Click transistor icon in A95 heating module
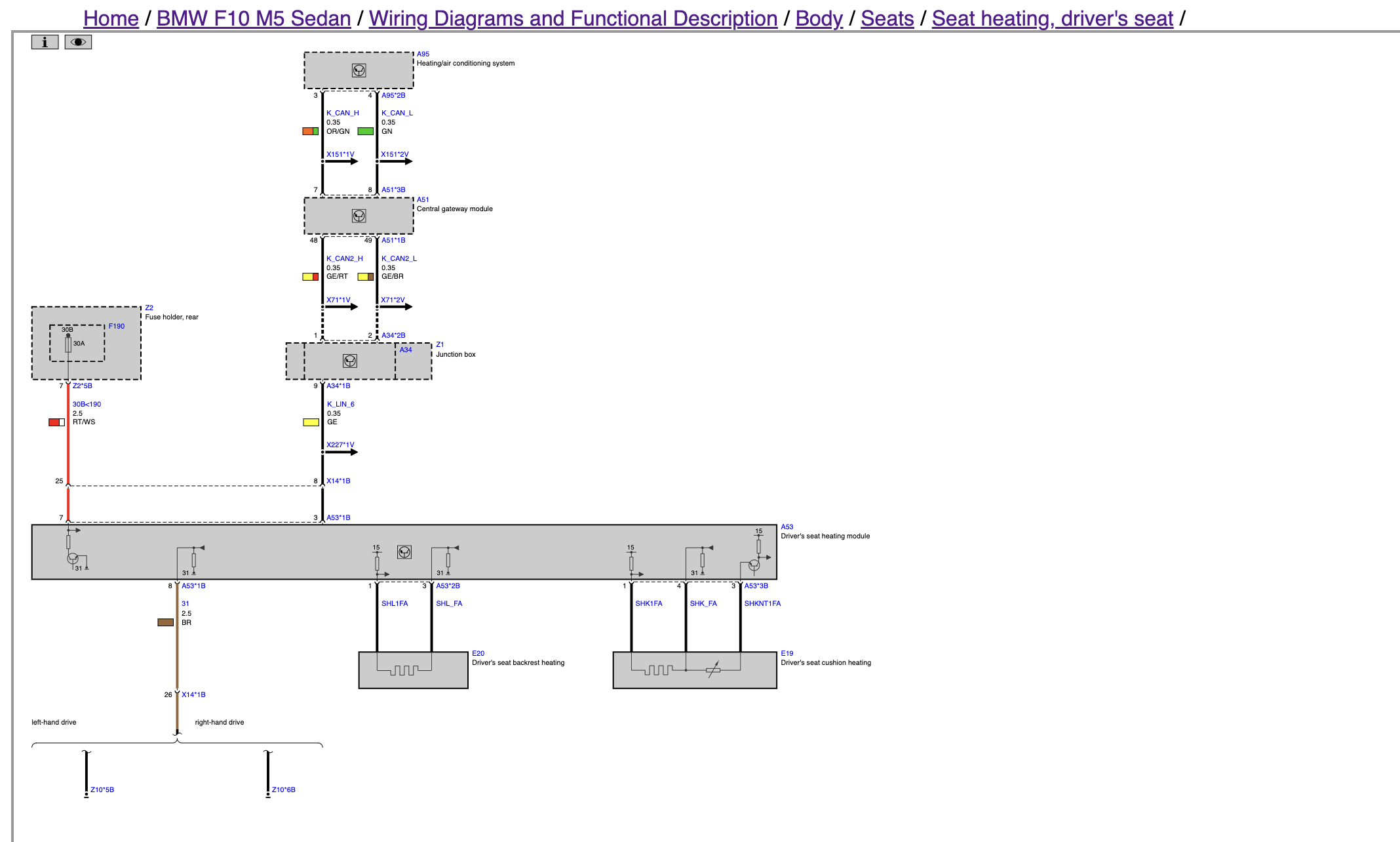This screenshot has height=842, width=1400. [x=359, y=70]
